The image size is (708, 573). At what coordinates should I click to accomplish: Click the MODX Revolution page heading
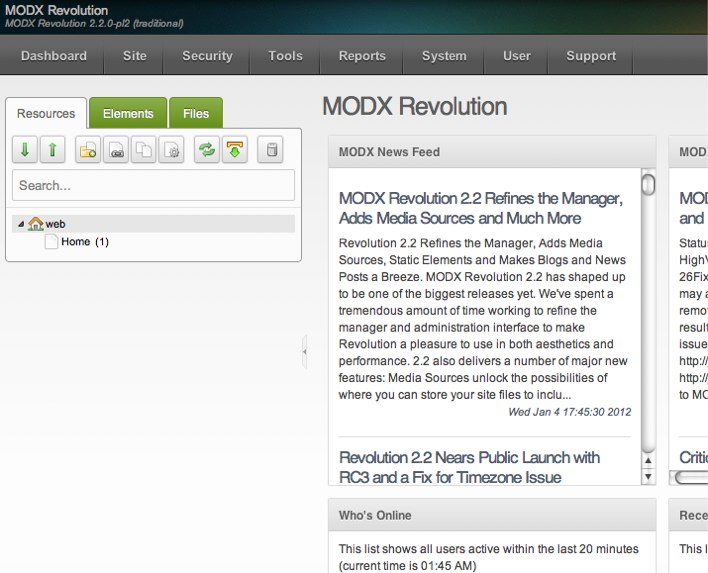(415, 107)
